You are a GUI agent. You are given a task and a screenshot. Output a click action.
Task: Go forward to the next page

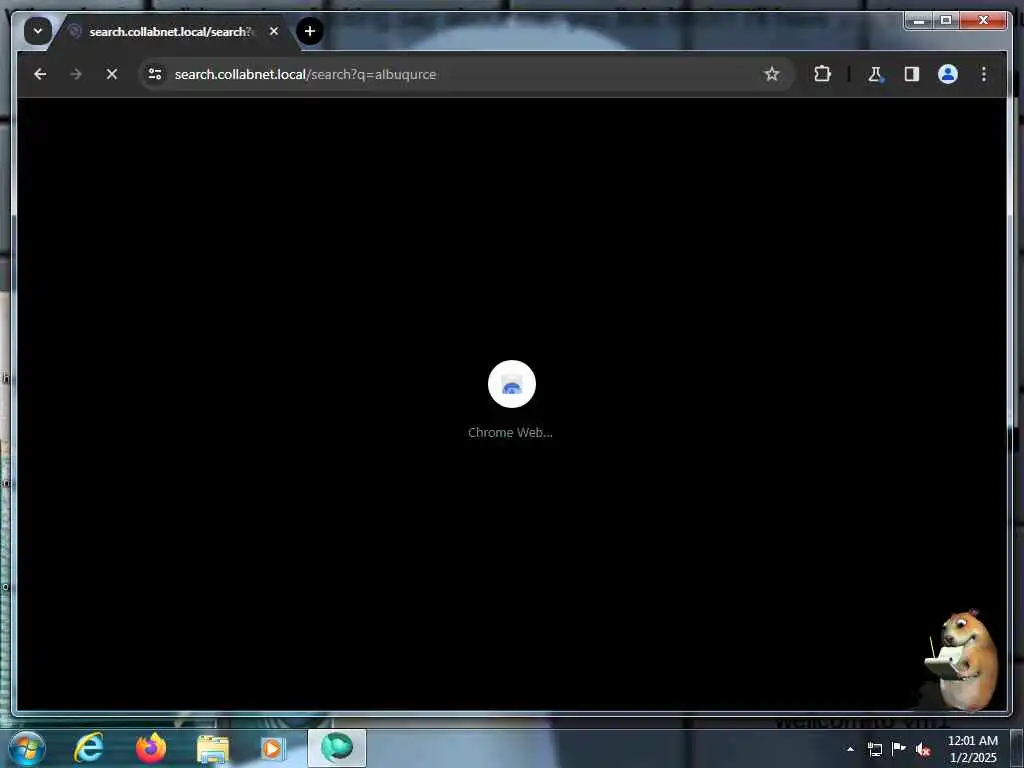pos(76,74)
